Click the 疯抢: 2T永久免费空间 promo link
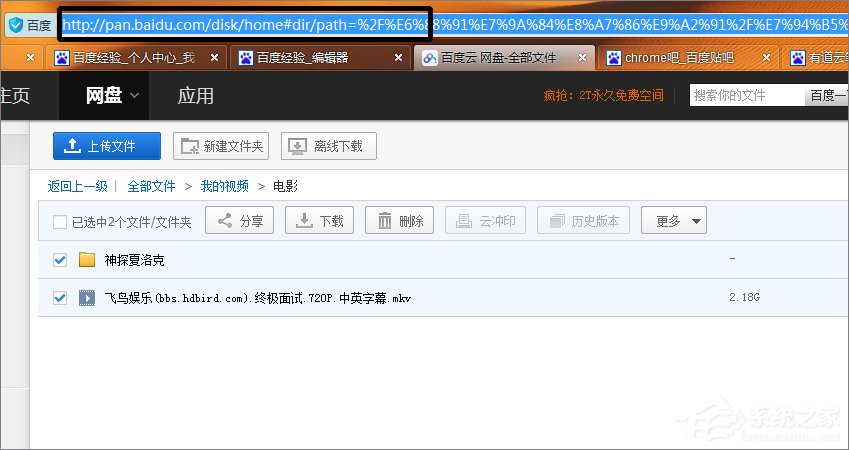The width and height of the screenshot is (849, 450). pos(603,96)
